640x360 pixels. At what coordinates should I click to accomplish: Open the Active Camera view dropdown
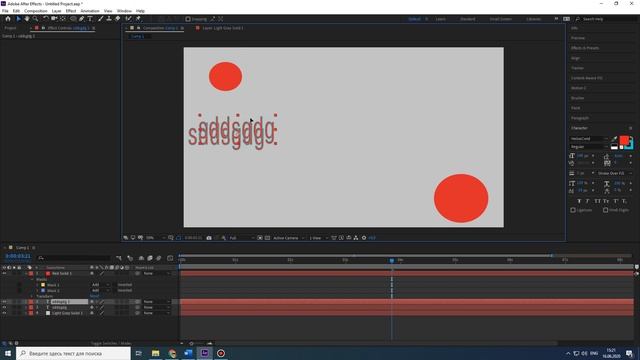(x=289, y=238)
